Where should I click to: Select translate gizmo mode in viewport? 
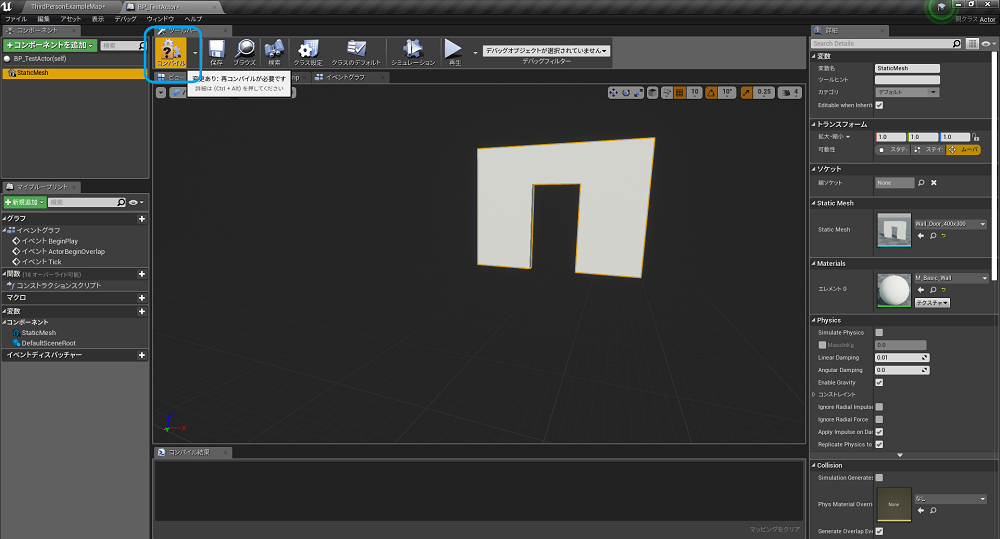tap(613, 92)
